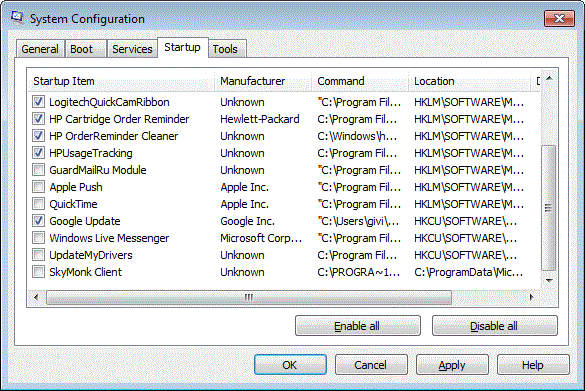This screenshot has height=391, width=585.
Task: Enable the Apple Push checkbox
Action: coord(38,187)
